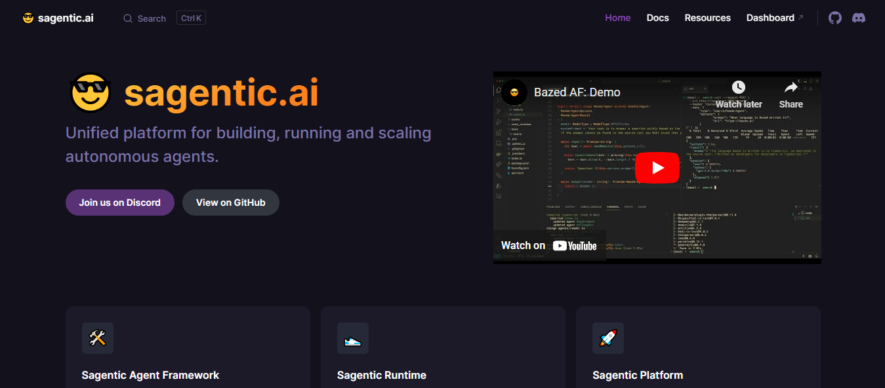The height and width of the screenshot is (388, 885).
Task: Open the Dashboard external link
Action: tap(774, 18)
